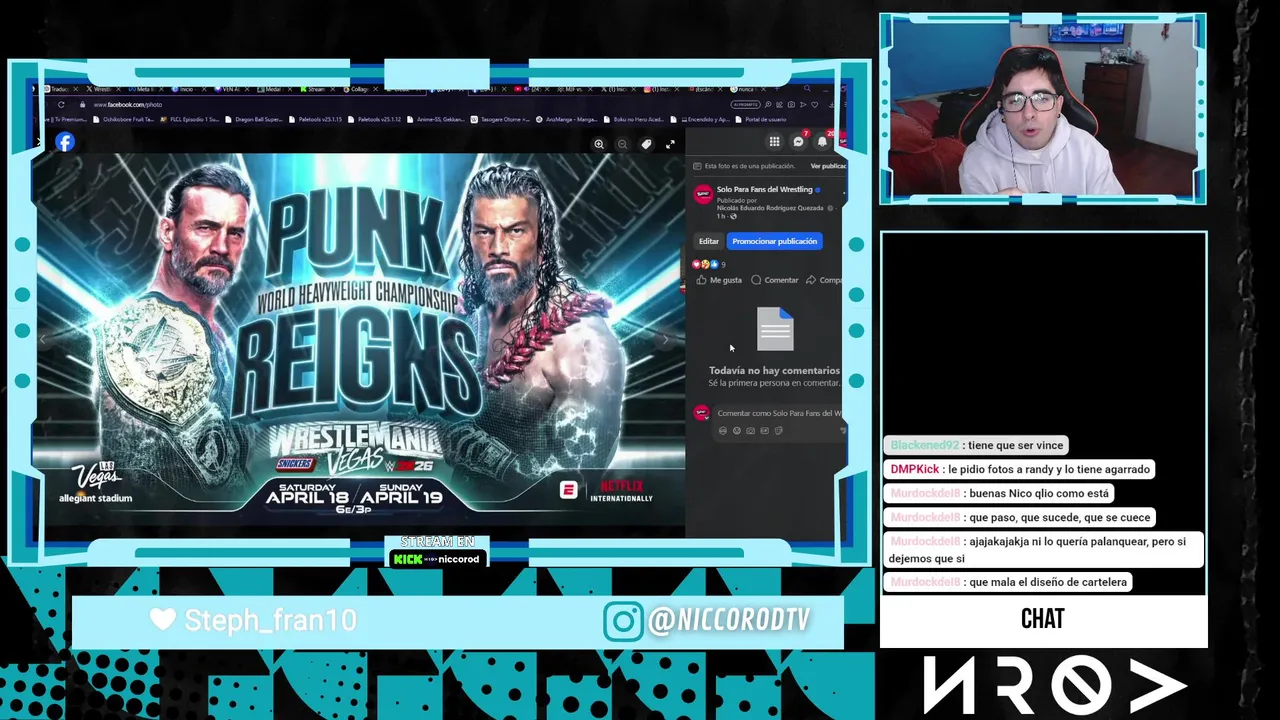Click the streamer webcam feed
Image resolution: width=1280 pixels, height=720 pixels.
pyautogui.click(x=1043, y=108)
